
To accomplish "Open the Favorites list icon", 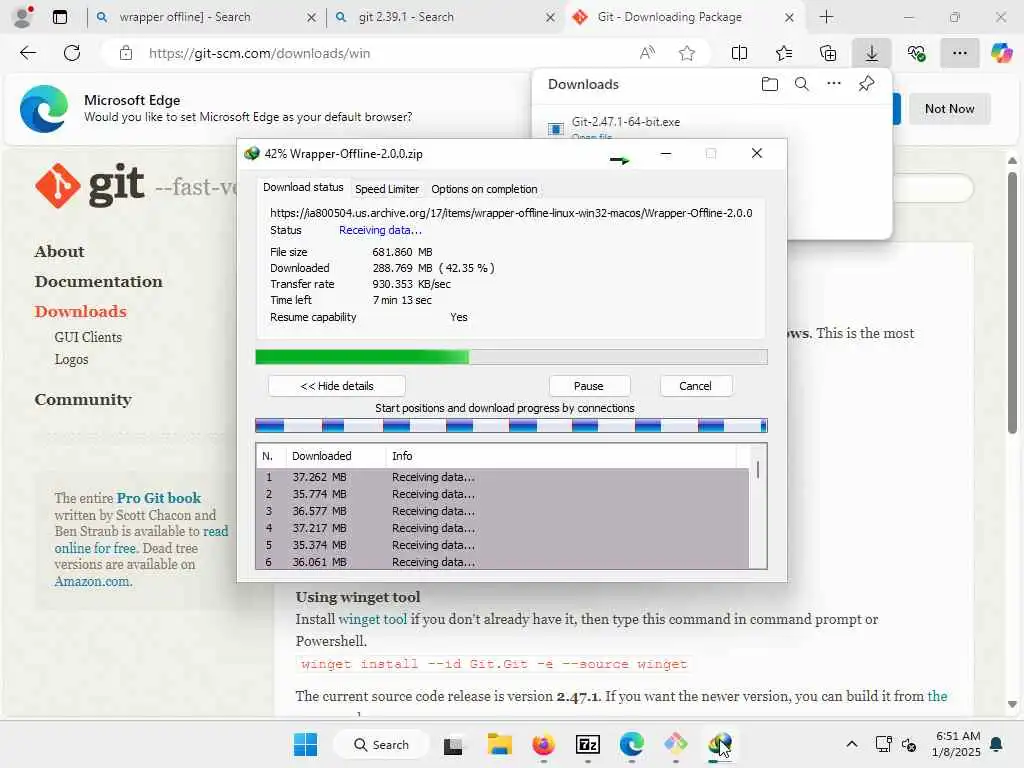I will (x=784, y=53).
